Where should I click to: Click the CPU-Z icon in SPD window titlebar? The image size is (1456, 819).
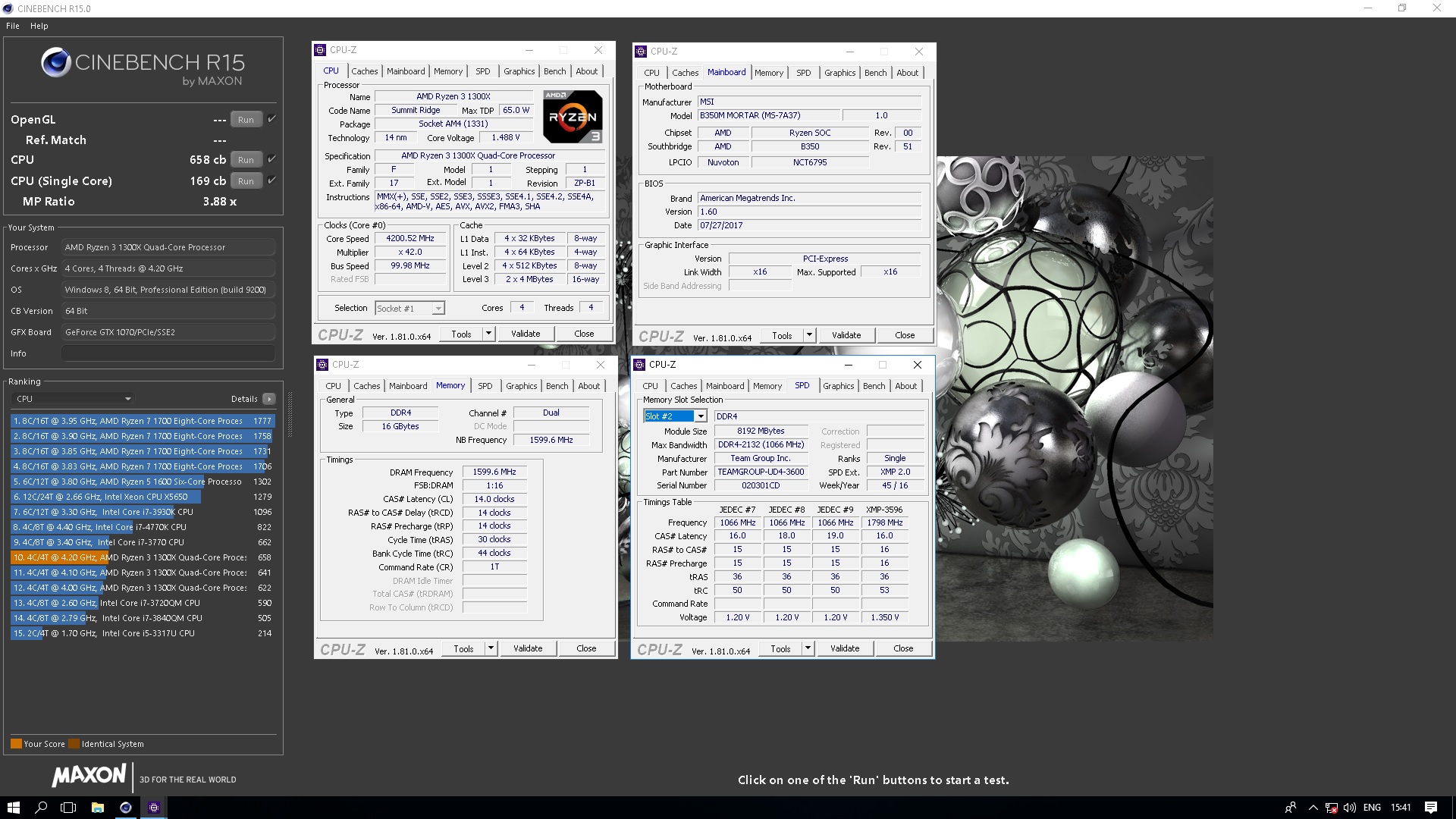pyautogui.click(x=640, y=365)
